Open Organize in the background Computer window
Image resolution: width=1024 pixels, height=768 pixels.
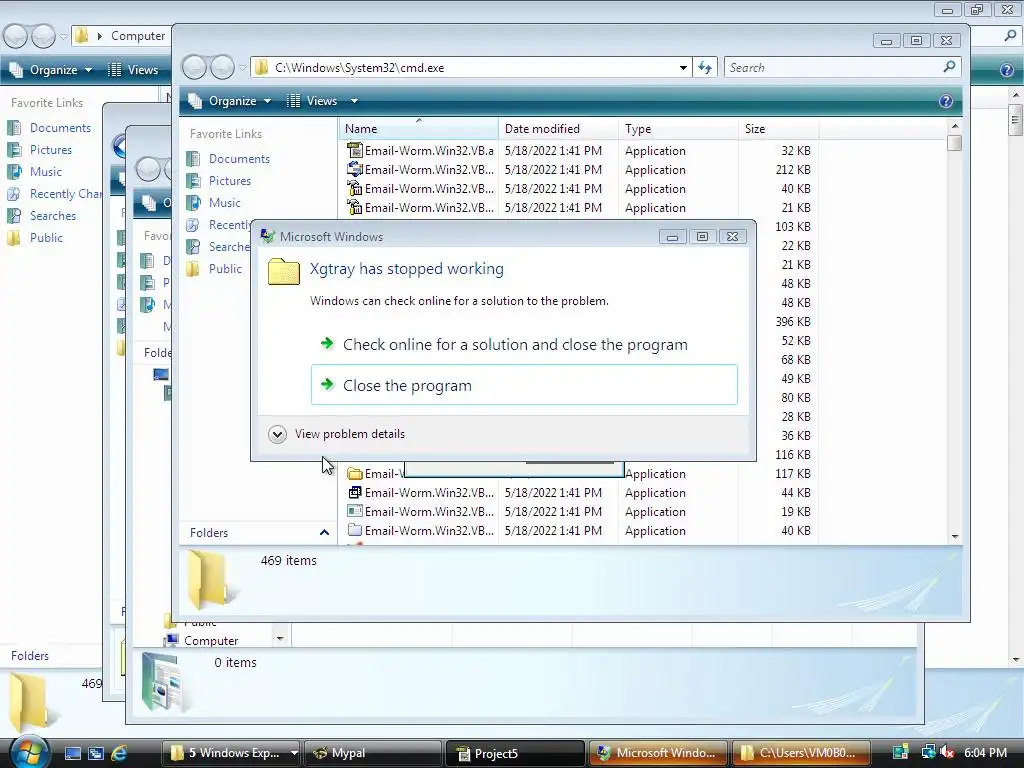[x=51, y=70]
